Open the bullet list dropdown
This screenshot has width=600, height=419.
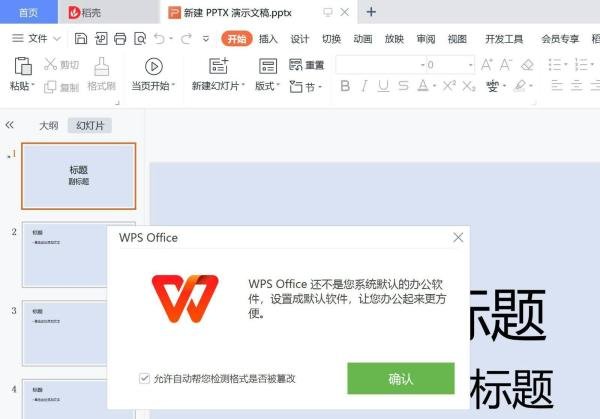[566, 65]
